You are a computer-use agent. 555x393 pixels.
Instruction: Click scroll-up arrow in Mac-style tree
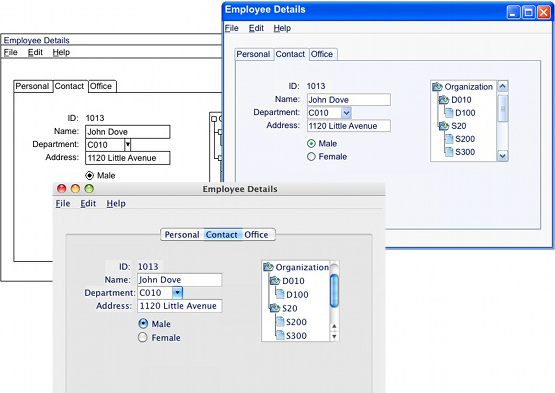click(x=334, y=326)
